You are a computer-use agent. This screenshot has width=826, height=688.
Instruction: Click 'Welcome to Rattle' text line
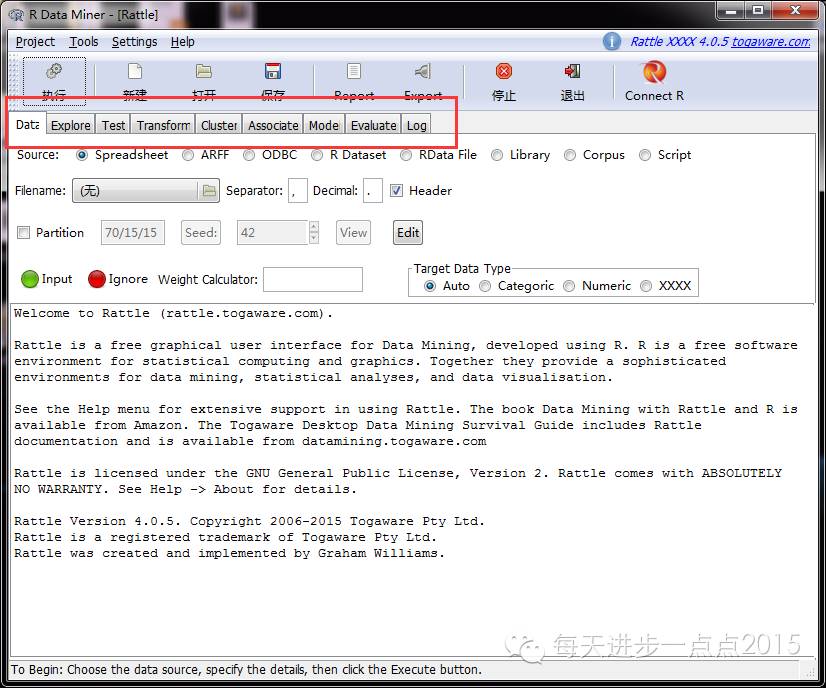(173, 313)
